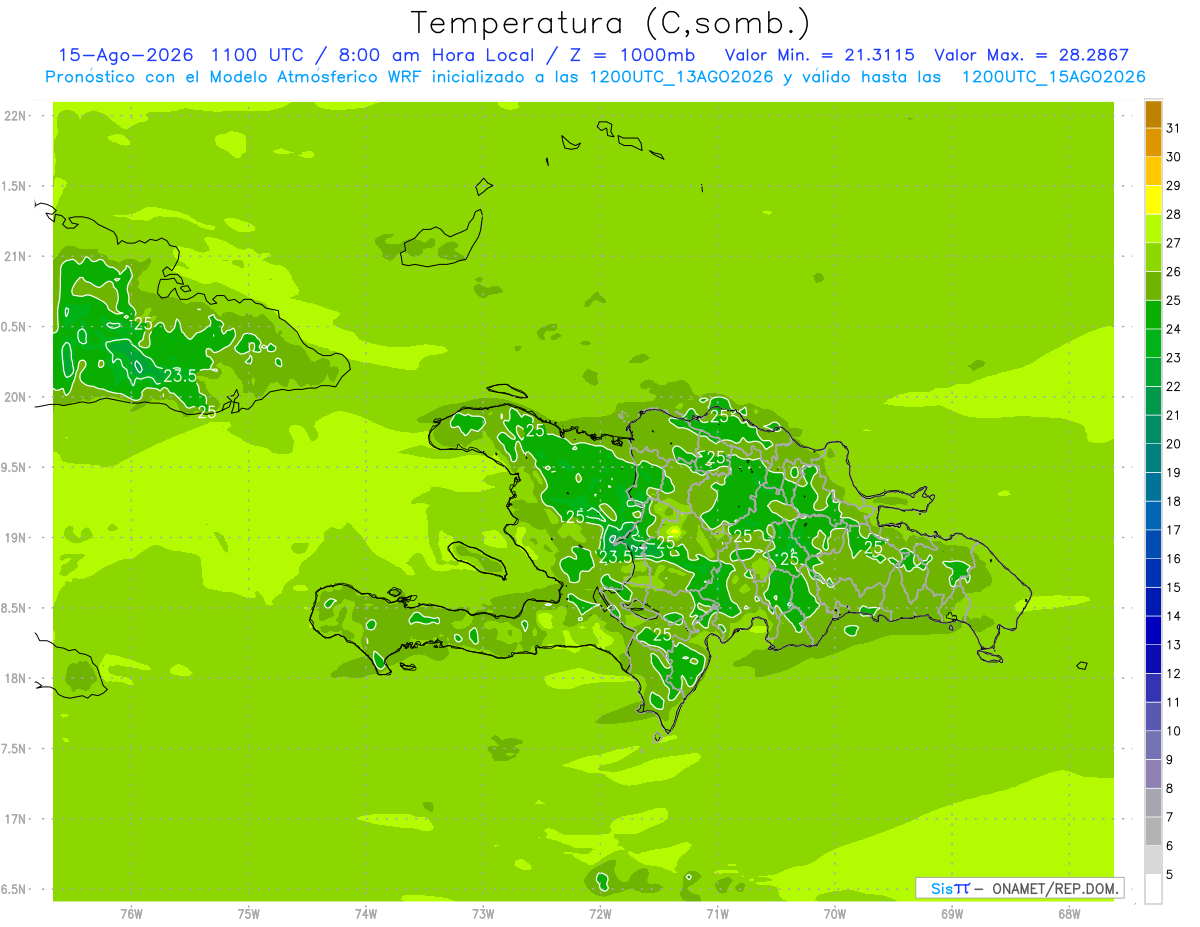1200x927 pixels.
Task: Click the "25" value on the color scale
Action: 1174,300
